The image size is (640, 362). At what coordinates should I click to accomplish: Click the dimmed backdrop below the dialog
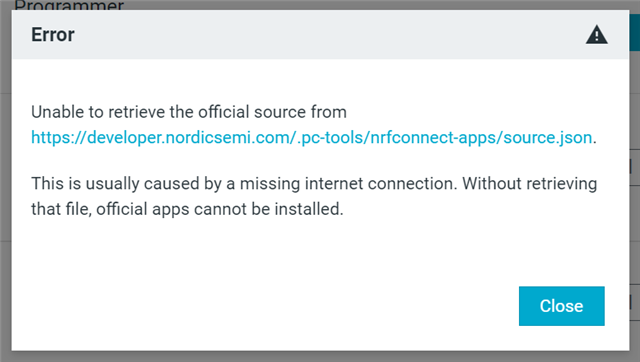point(320,357)
